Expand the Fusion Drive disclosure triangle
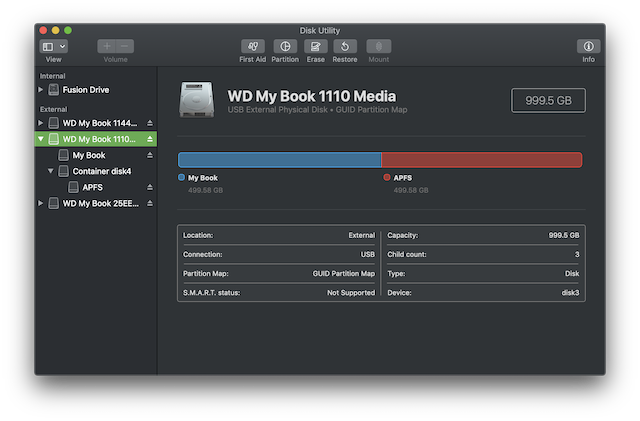Image resolution: width=640 pixels, height=421 pixels. coord(41,89)
